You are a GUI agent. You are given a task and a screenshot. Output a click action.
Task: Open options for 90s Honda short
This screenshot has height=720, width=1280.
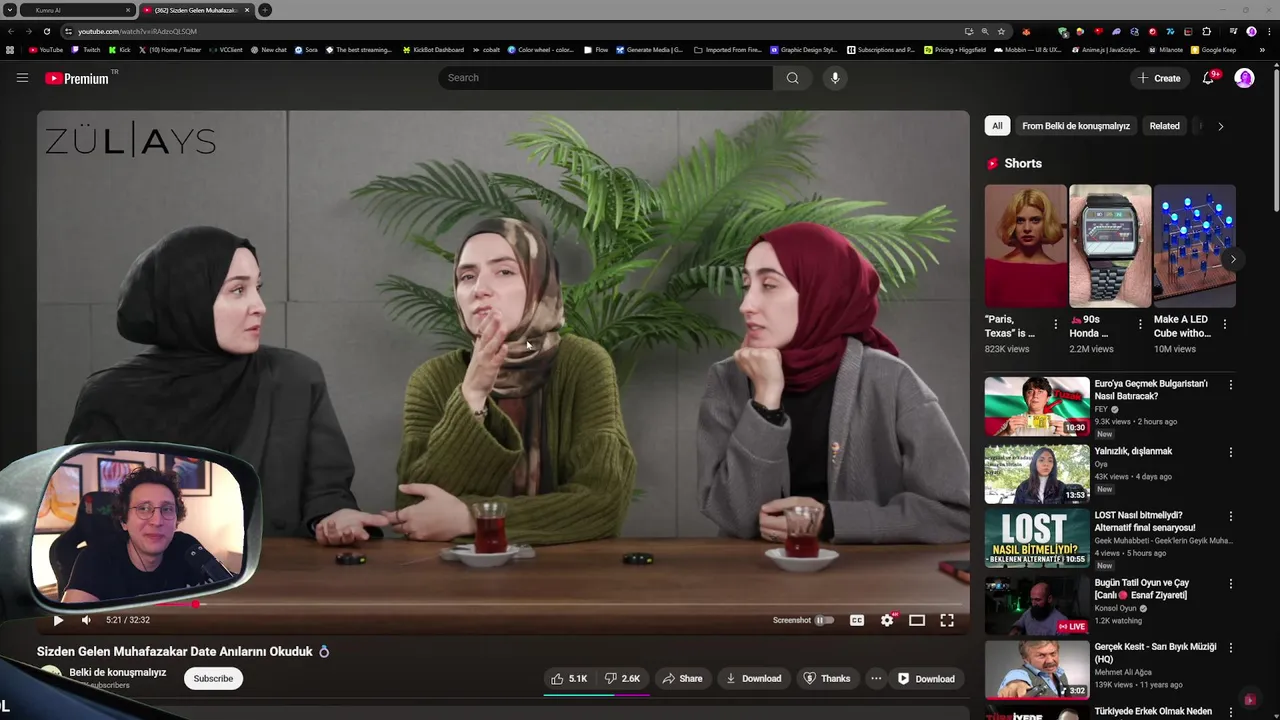pyautogui.click(x=1140, y=324)
